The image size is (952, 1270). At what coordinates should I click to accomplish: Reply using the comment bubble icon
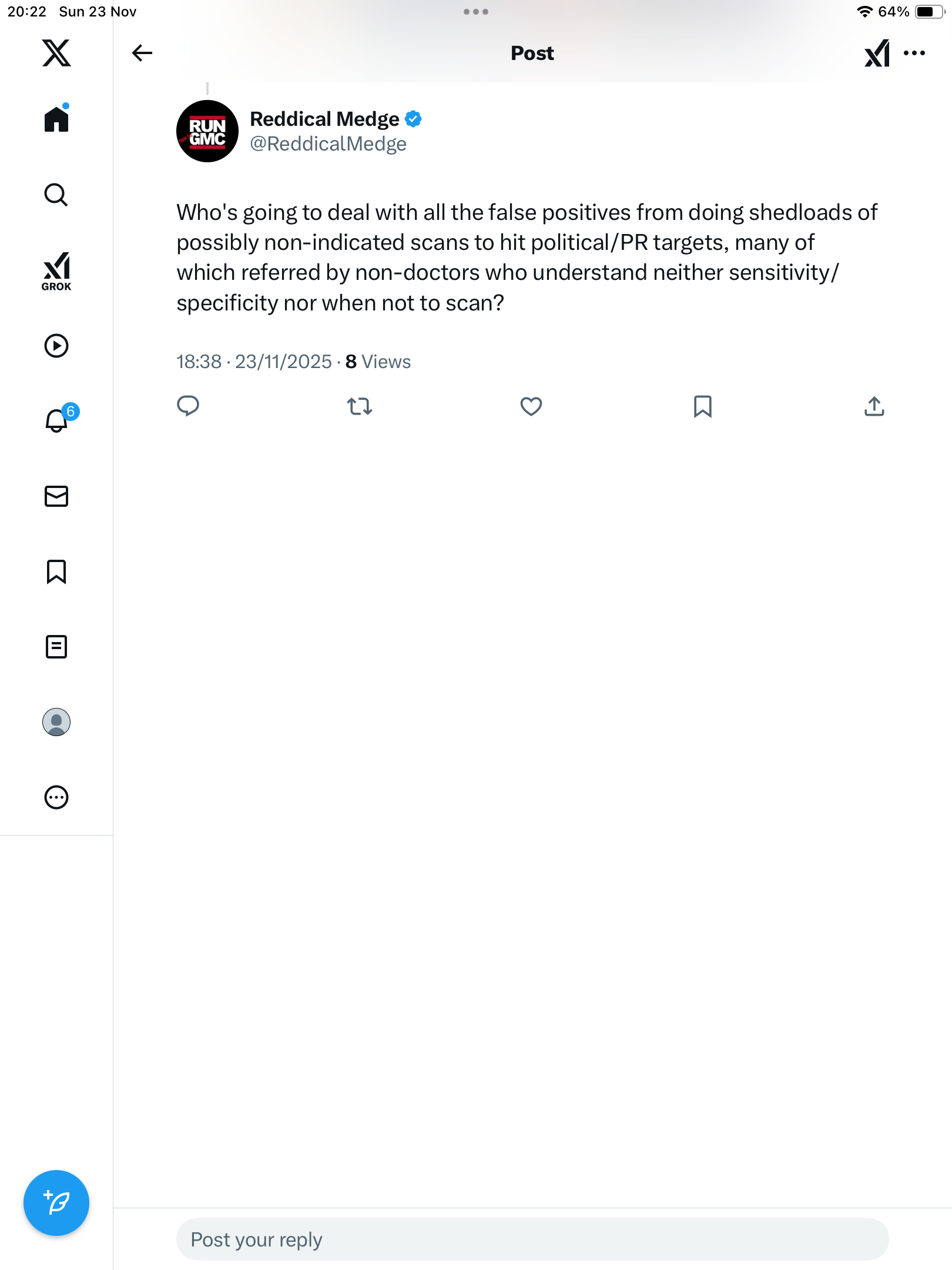coord(188,406)
